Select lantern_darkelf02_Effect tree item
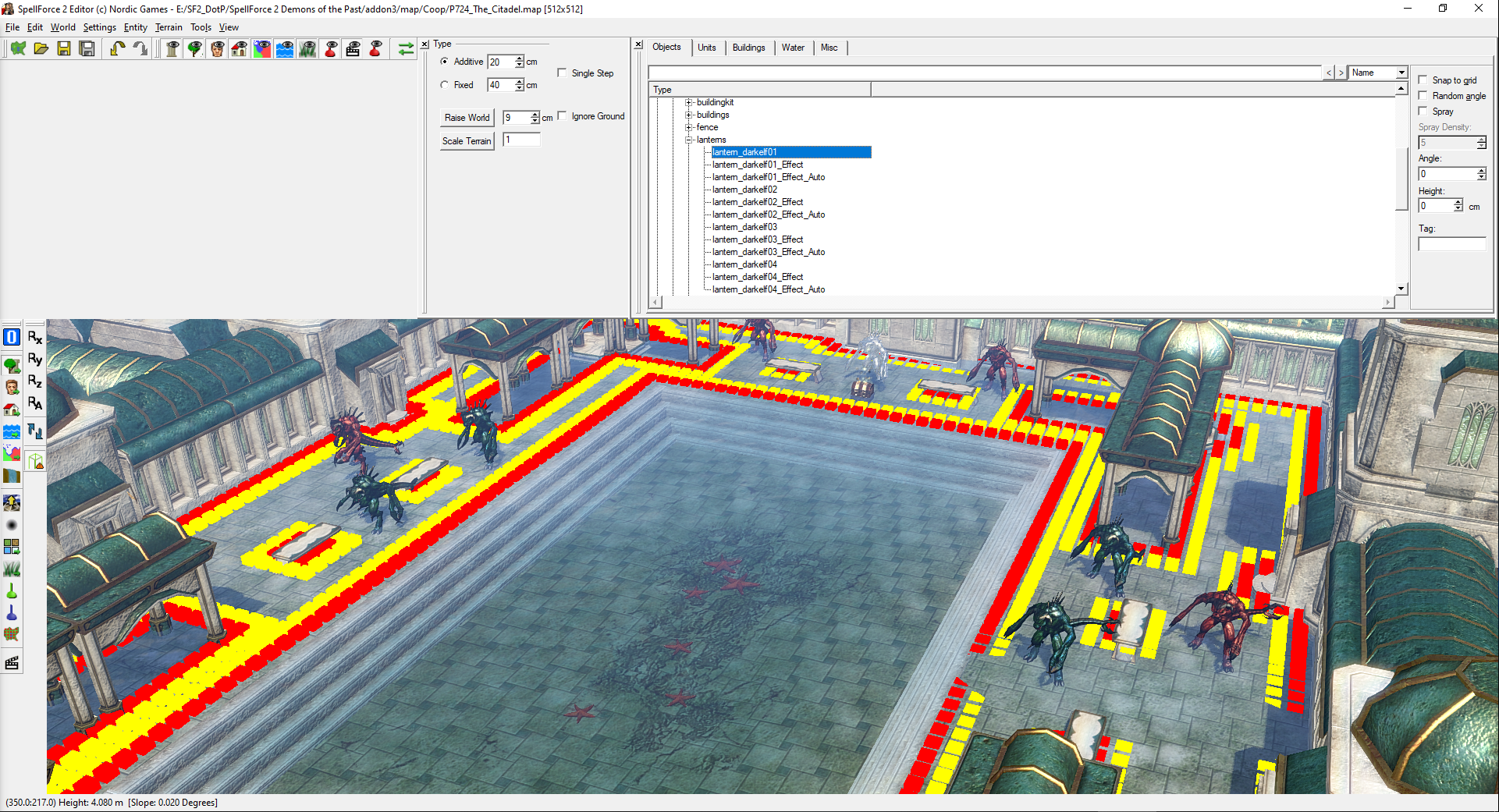This screenshot has width=1499, height=812. click(x=758, y=202)
